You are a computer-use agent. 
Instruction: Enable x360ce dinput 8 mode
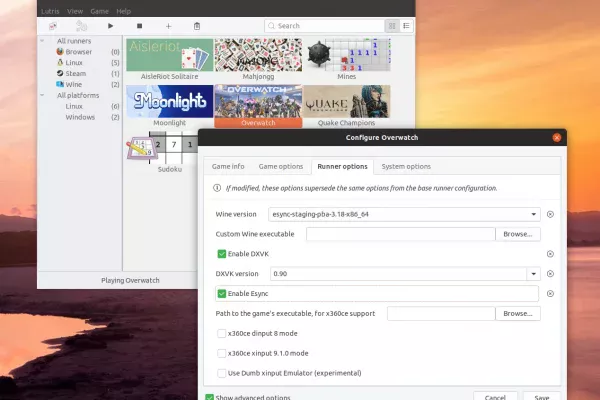(x=222, y=333)
